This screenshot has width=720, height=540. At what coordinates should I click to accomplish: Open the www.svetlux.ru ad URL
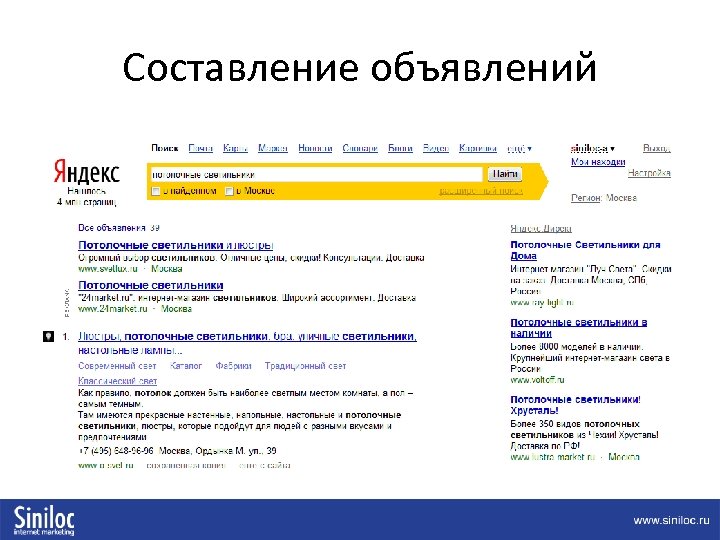pyautogui.click(x=108, y=269)
